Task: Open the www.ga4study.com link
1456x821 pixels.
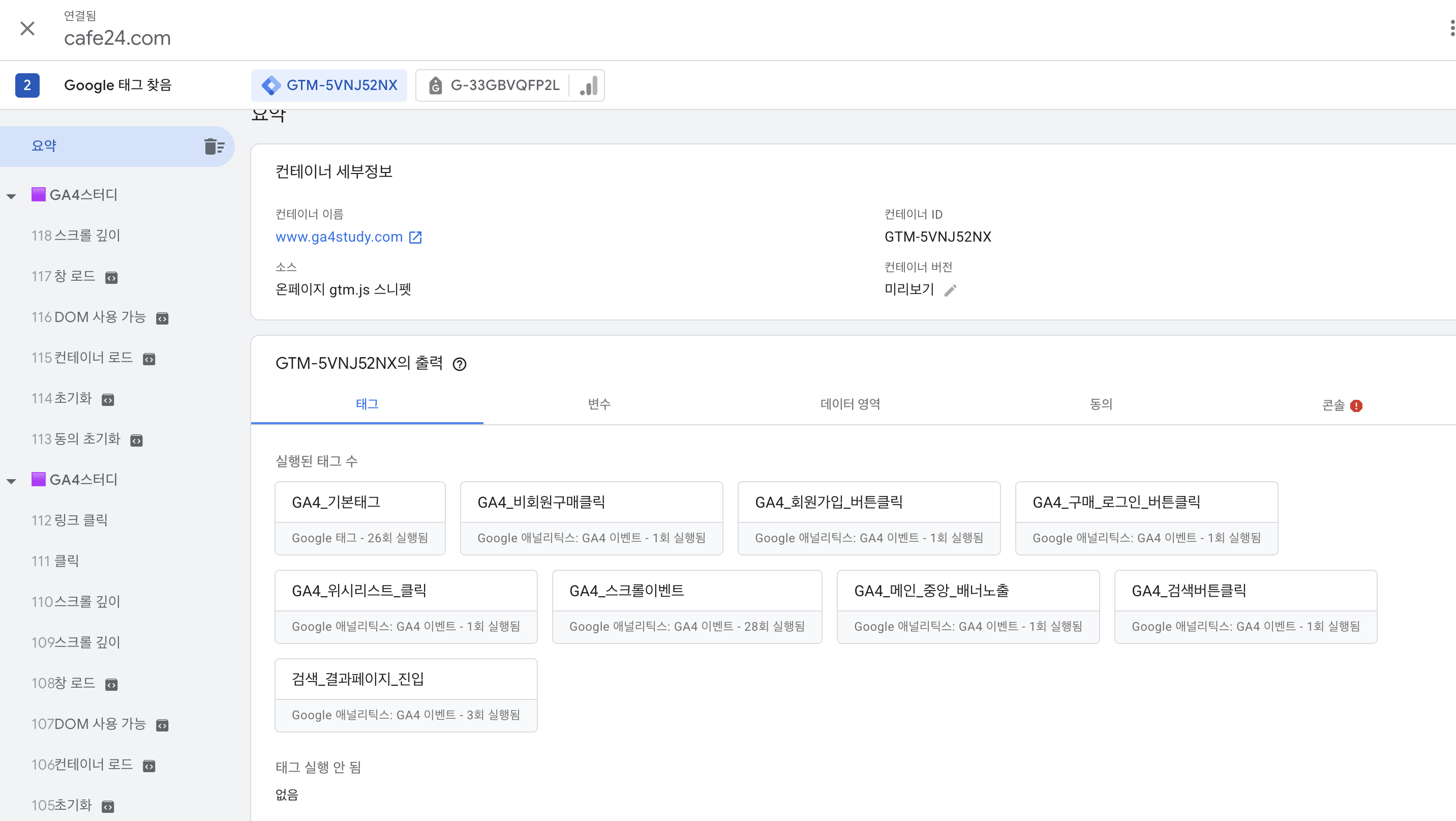Action: coord(339,237)
